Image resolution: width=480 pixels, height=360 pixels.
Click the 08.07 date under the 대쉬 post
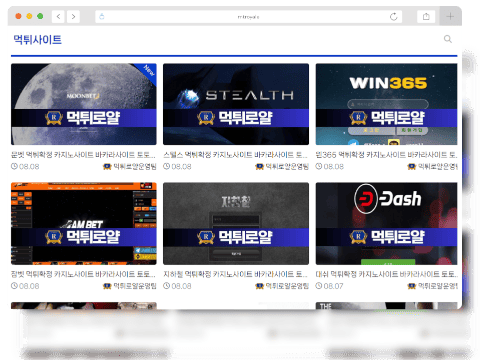[x=333, y=286]
